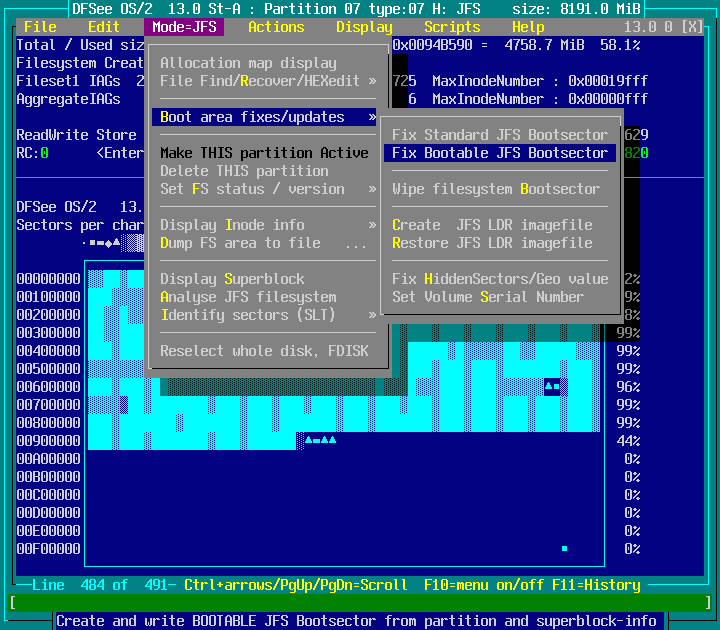Select Fix HiddenSectors/Geo value
Image resolution: width=720 pixels, height=630 pixels.
[499, 279]
